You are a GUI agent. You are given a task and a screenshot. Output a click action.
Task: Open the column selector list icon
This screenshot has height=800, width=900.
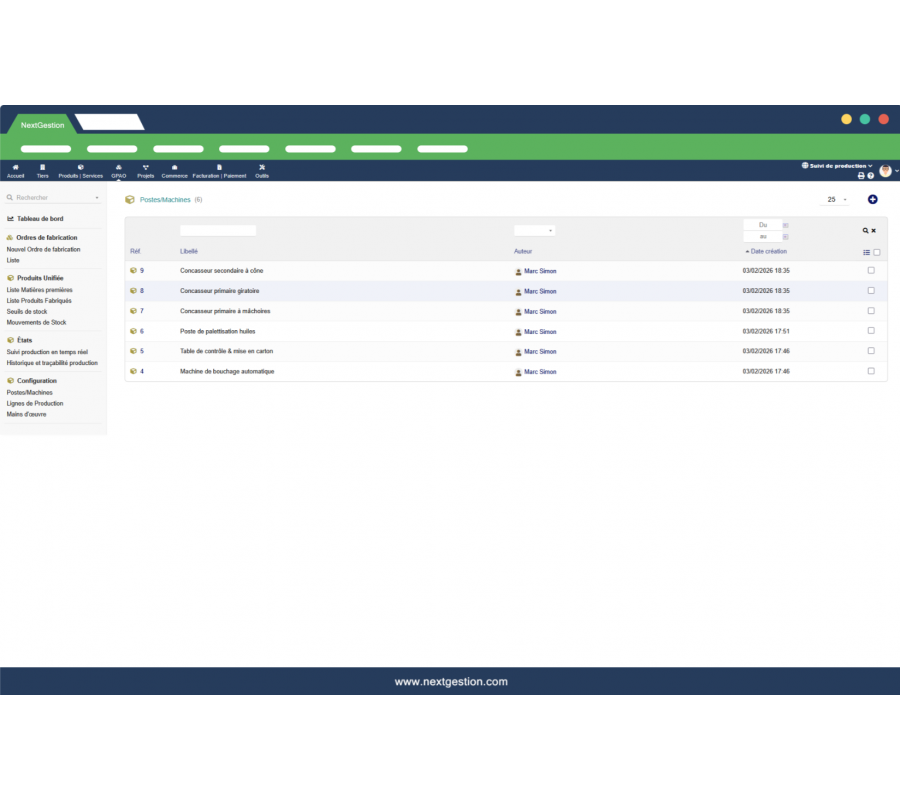866,252
